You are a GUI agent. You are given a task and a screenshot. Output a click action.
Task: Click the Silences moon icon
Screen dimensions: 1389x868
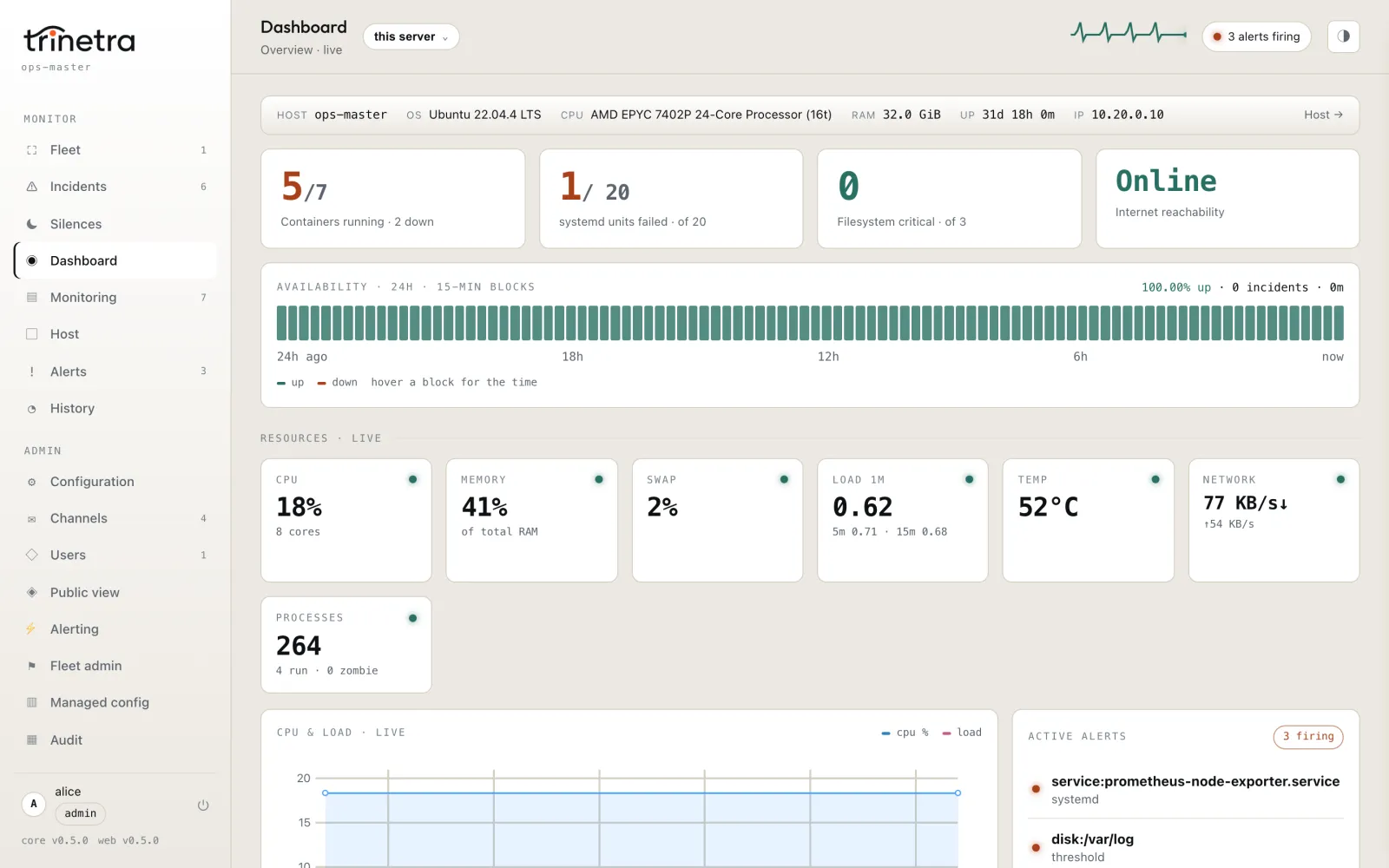coord(32,224)
